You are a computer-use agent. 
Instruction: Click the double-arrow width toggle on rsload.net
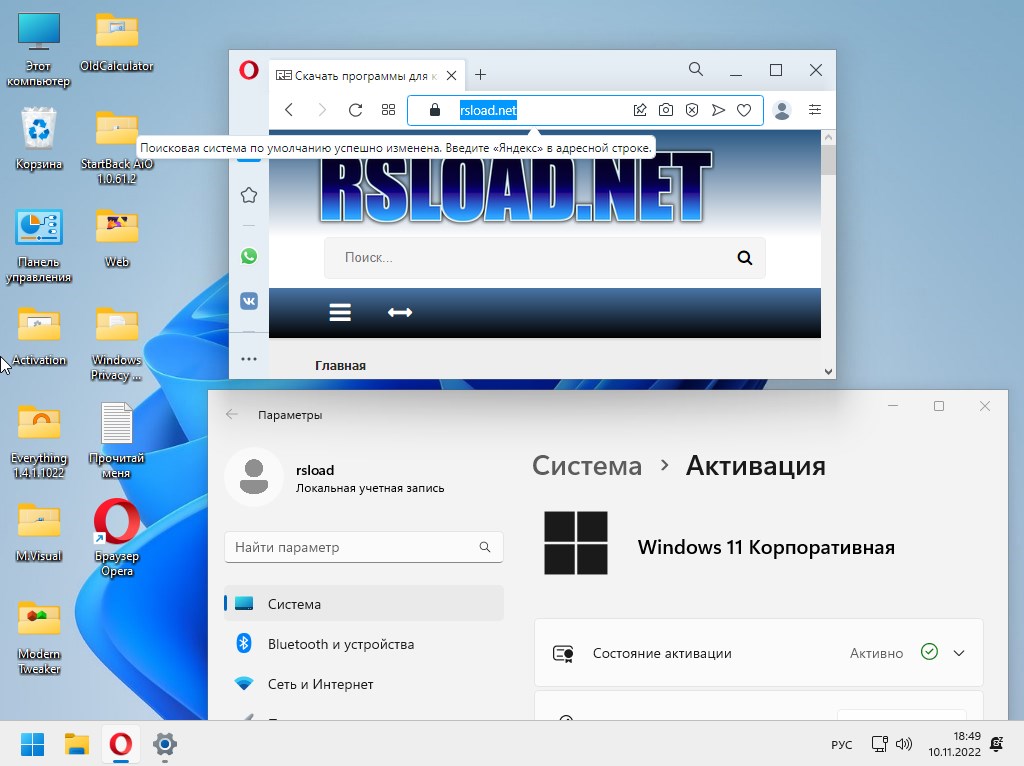point(400,312)
